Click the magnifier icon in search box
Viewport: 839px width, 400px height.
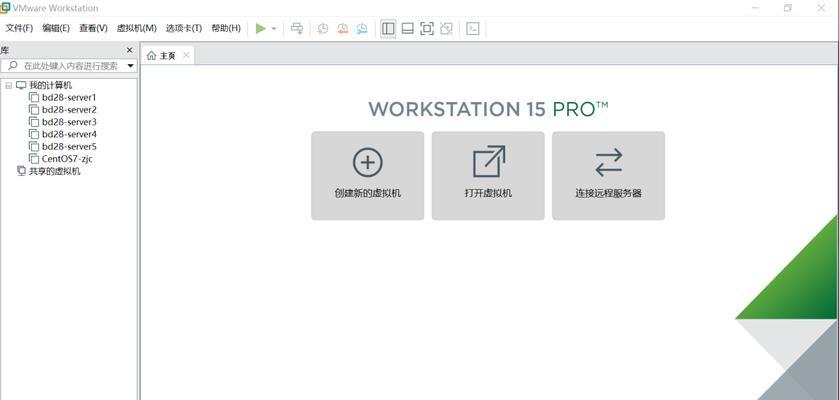point(13,66)
